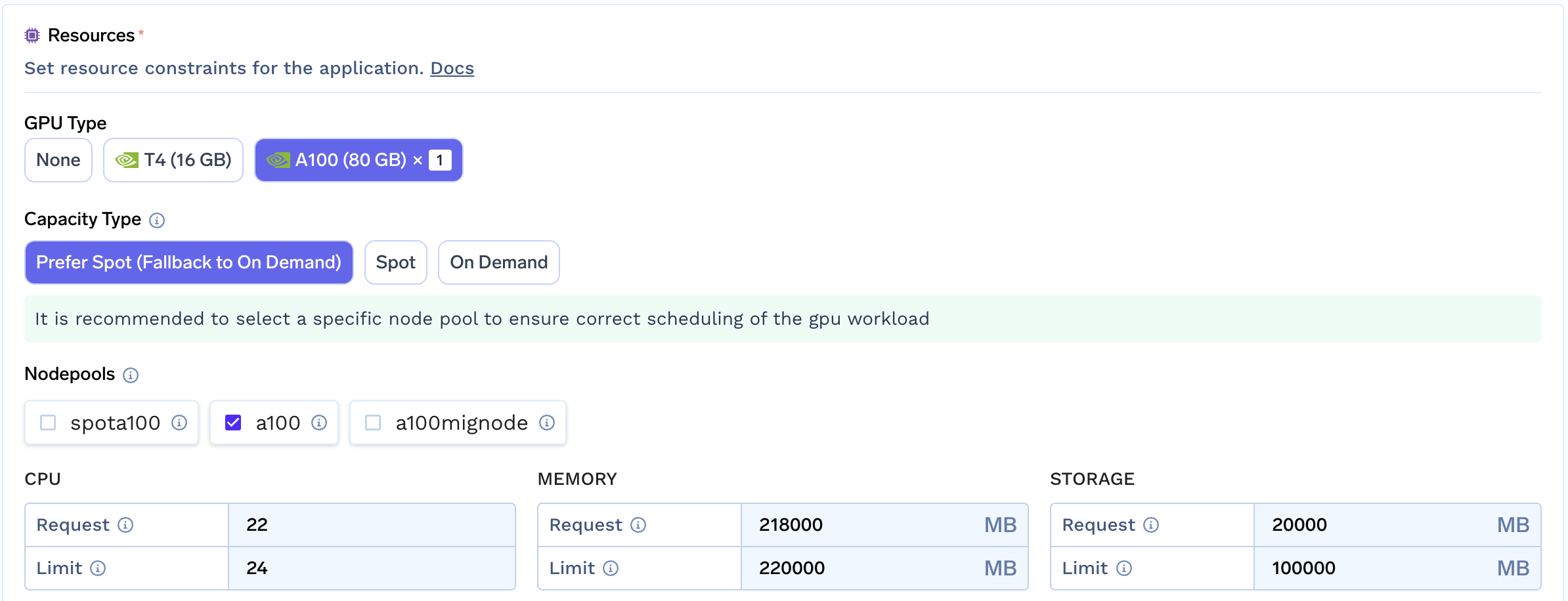Click the NVIDIA logo on A100 button
The width and height of the screenshot is (1568, 601).
tap(278, 159)
